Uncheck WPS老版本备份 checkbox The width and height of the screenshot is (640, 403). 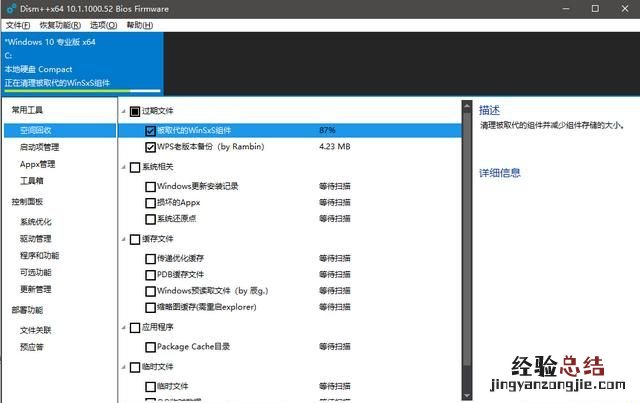pos(150,147)
